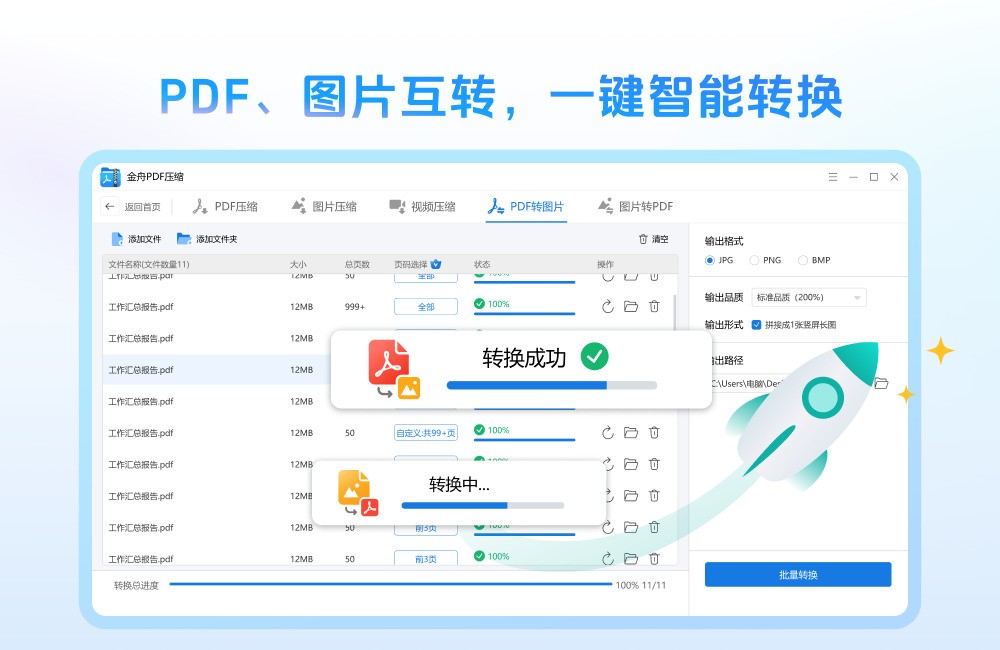Open the 页码选择 column header dropdown
This screenshot has width=1000, height=650.
click(436, 264)
